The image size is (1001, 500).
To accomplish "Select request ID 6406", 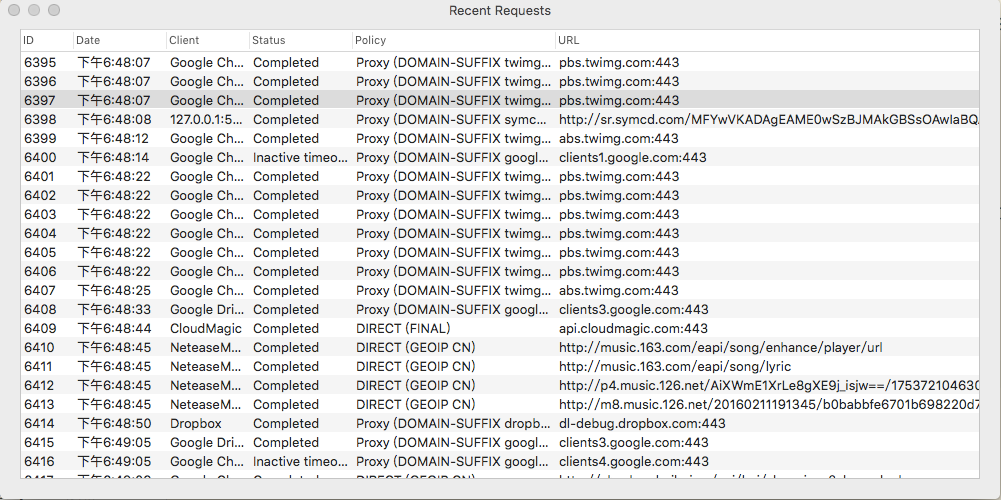I will point(40,271).
